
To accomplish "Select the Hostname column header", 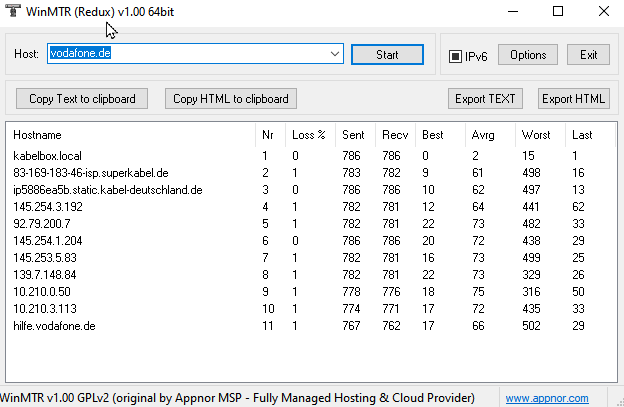I will pyautogui.click(x=131, y=135).
